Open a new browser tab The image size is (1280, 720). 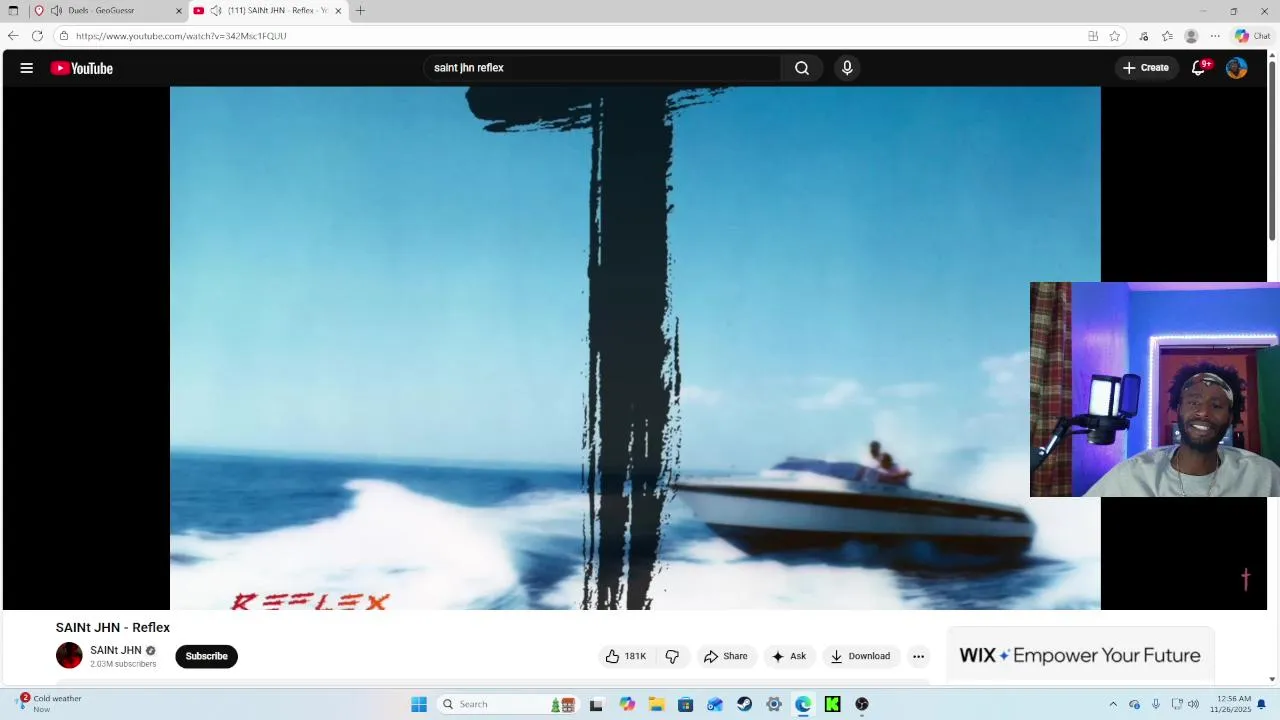click(360, 10)
